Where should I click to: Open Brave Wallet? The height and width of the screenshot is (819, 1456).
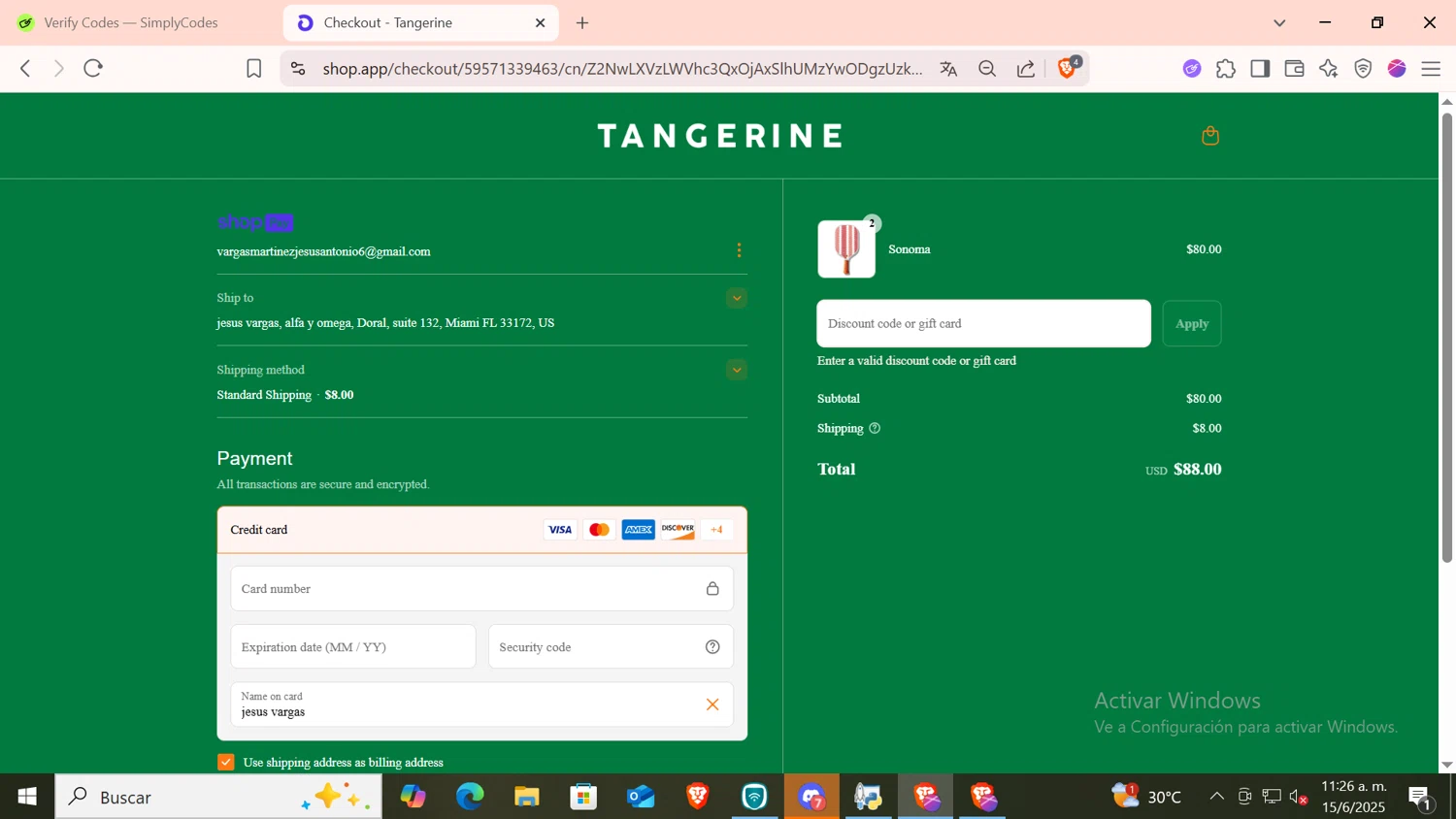pos(1294,68)
